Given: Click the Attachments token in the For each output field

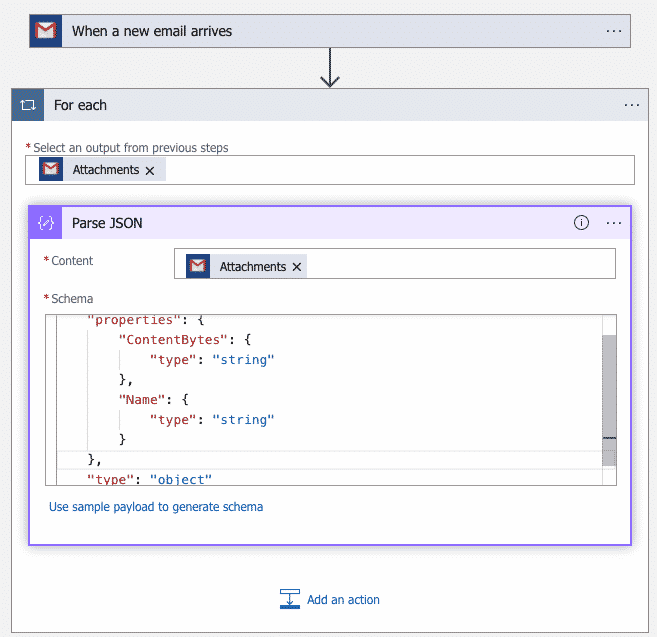Looking at the screenshot, I should pos(105,170).
